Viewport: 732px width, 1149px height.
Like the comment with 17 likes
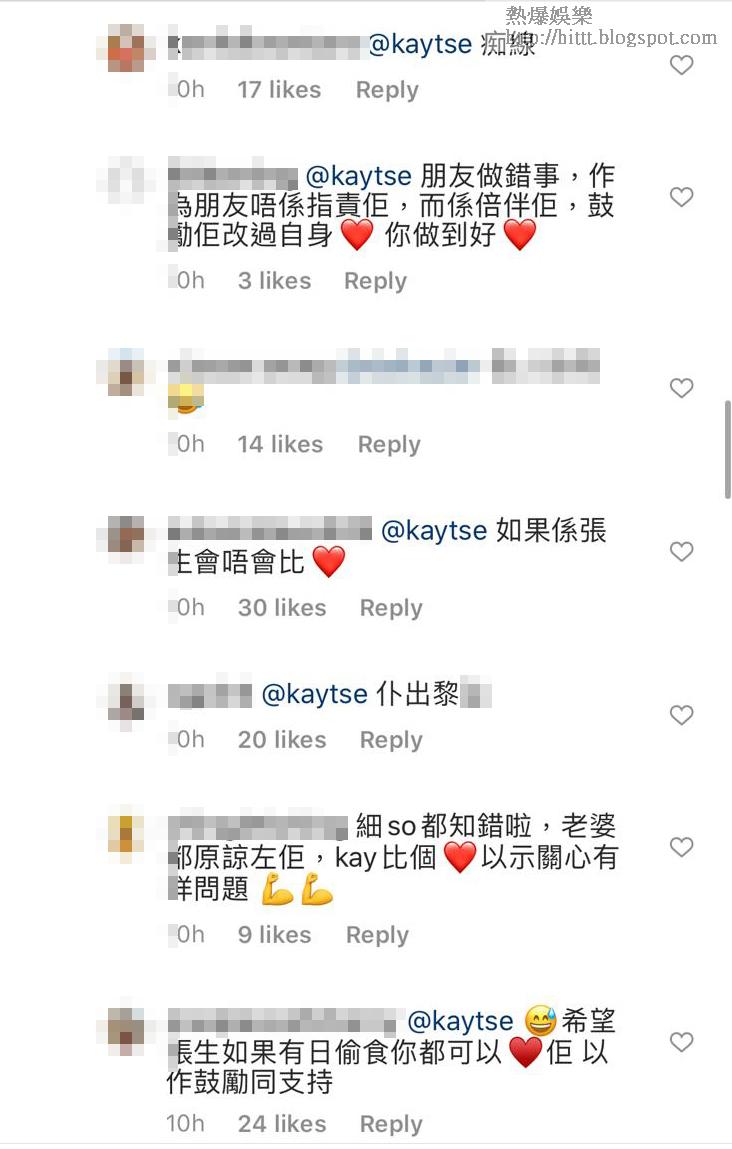pyautogui.click(x=681, y=65)
